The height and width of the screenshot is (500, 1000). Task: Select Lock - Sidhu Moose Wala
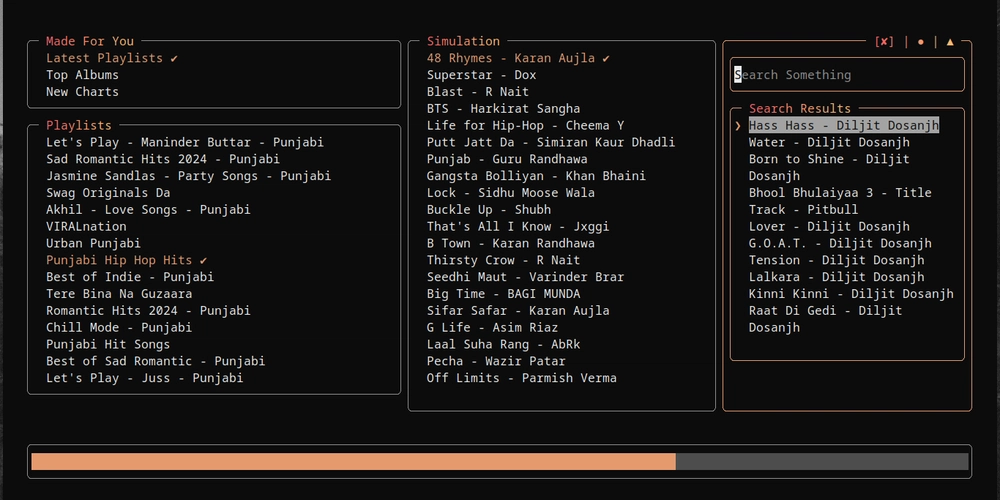511,193
